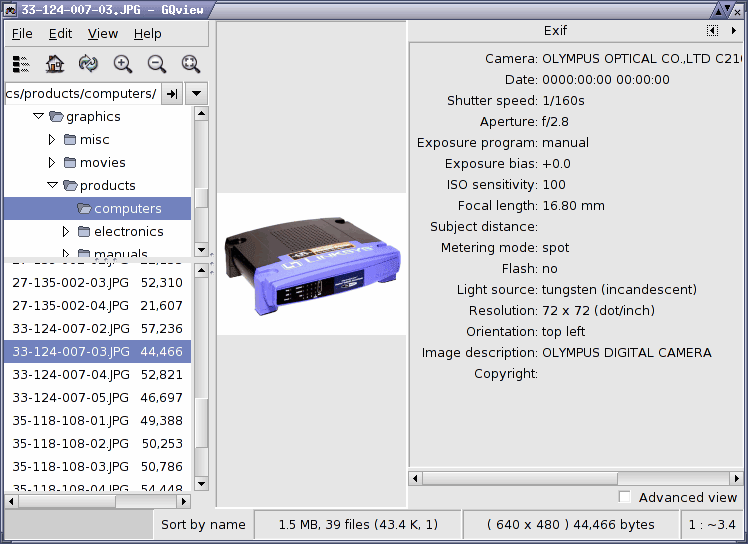Click the Sort by name button
This screenshot has height=544, width=748.
click(x=203, y=524)
